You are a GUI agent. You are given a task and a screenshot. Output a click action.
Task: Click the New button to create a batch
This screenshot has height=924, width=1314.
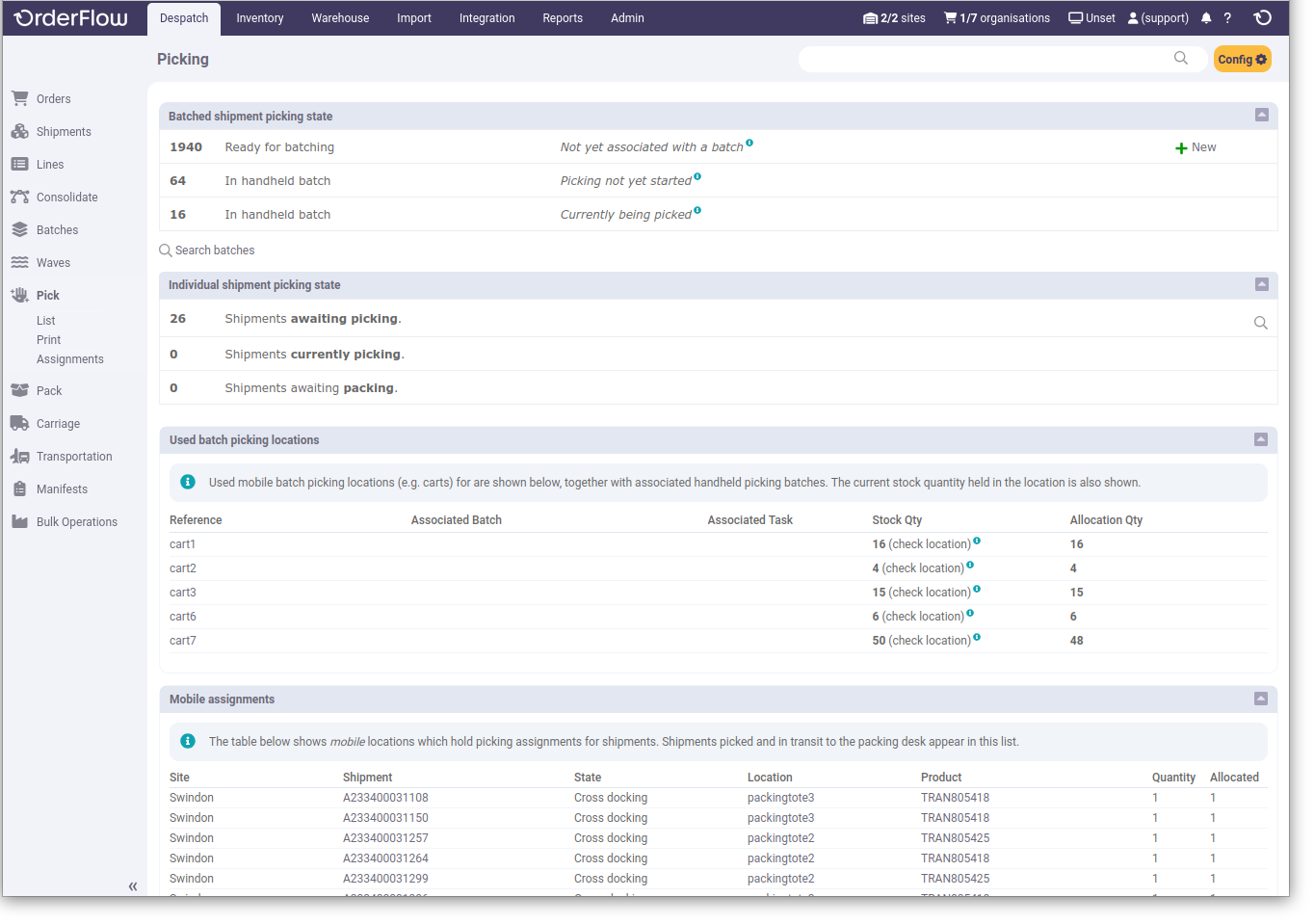pyautogui.click(x=1195, y=147)
